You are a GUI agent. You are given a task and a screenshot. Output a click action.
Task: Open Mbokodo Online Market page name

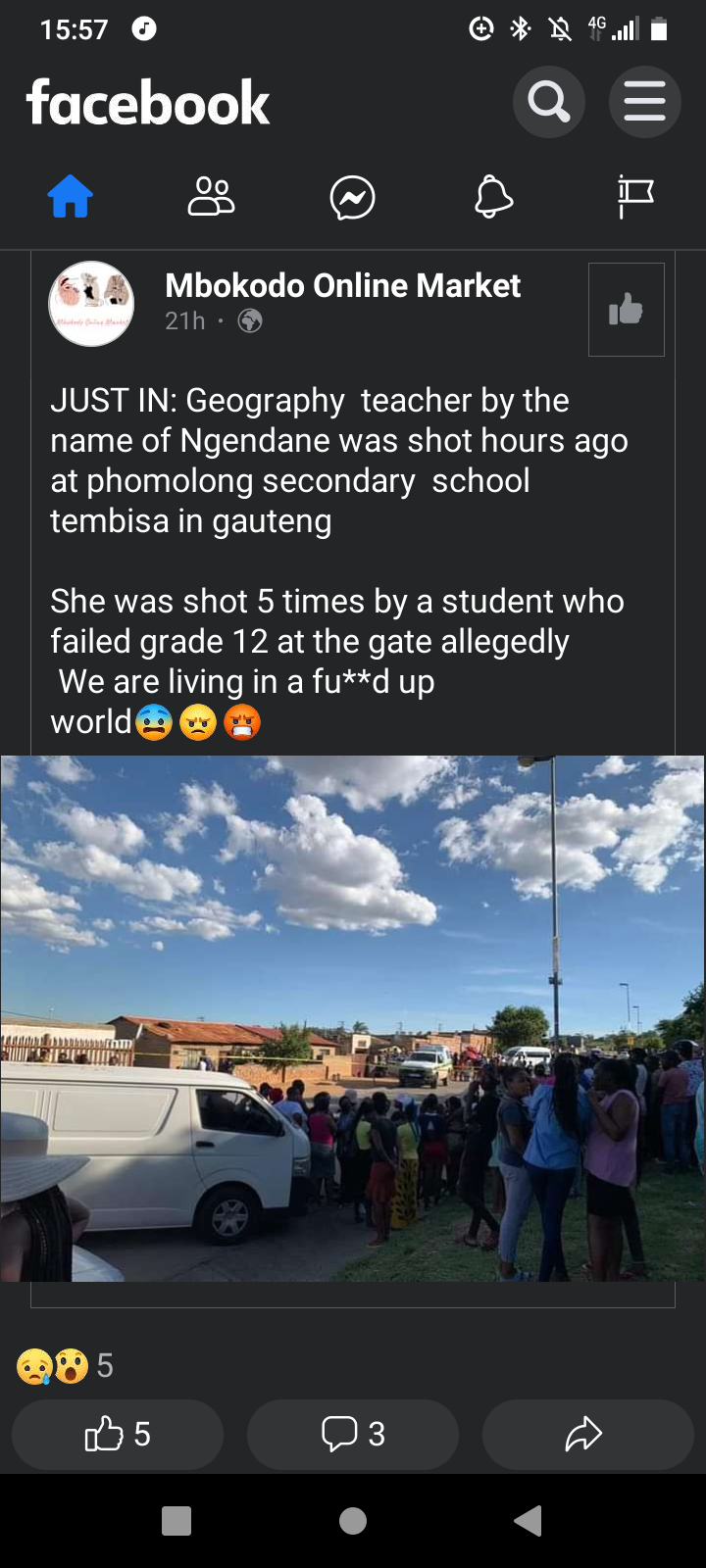coord(342,285)
